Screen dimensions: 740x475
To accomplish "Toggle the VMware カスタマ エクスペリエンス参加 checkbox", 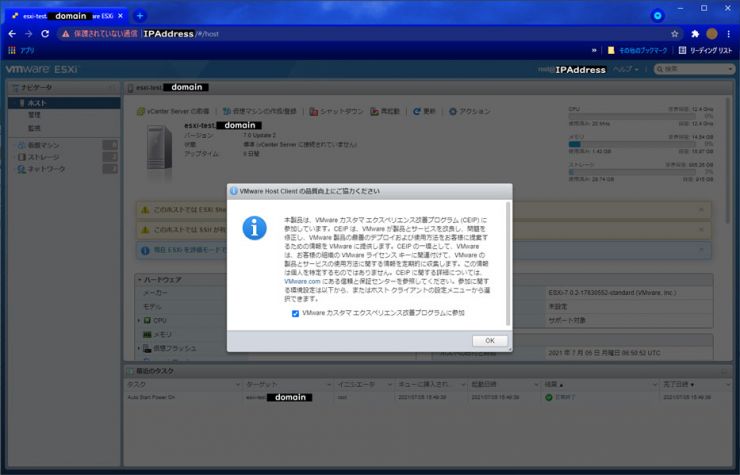I will click(295, 314).
